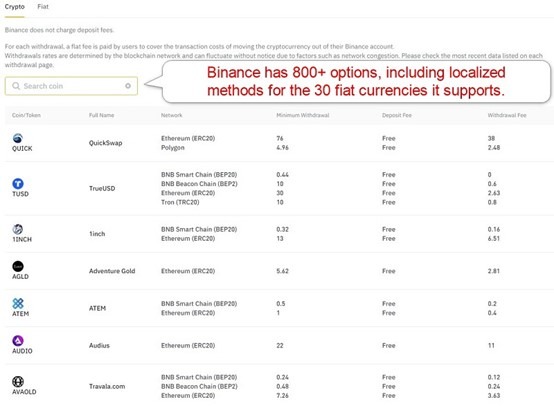
Task: Click BNB Smart Chain (BEP20) in 1inch row
Action: 199,229
